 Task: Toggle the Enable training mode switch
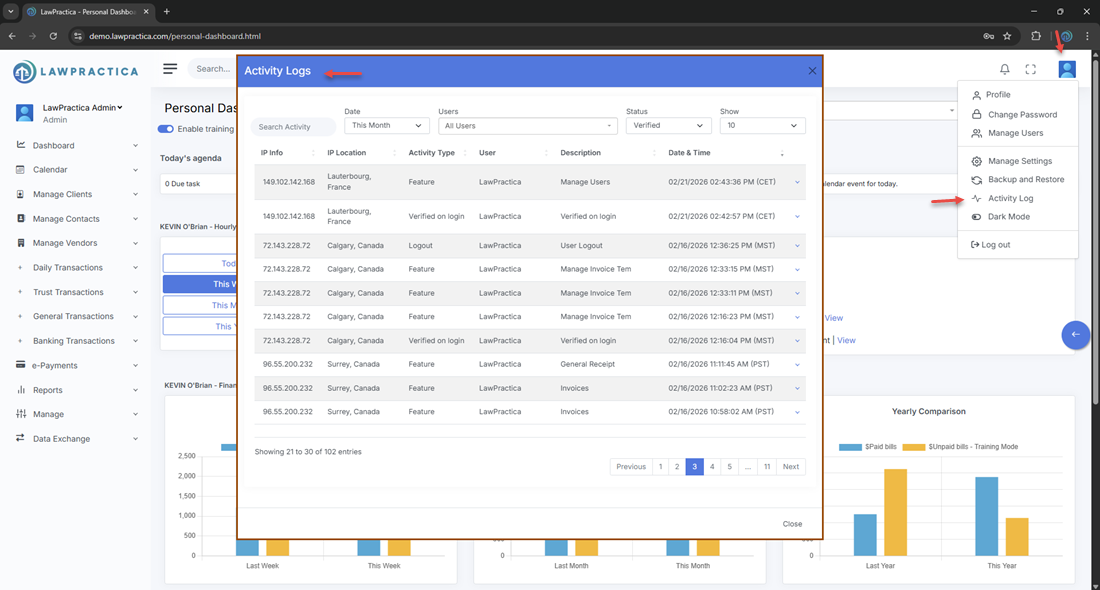166,129
